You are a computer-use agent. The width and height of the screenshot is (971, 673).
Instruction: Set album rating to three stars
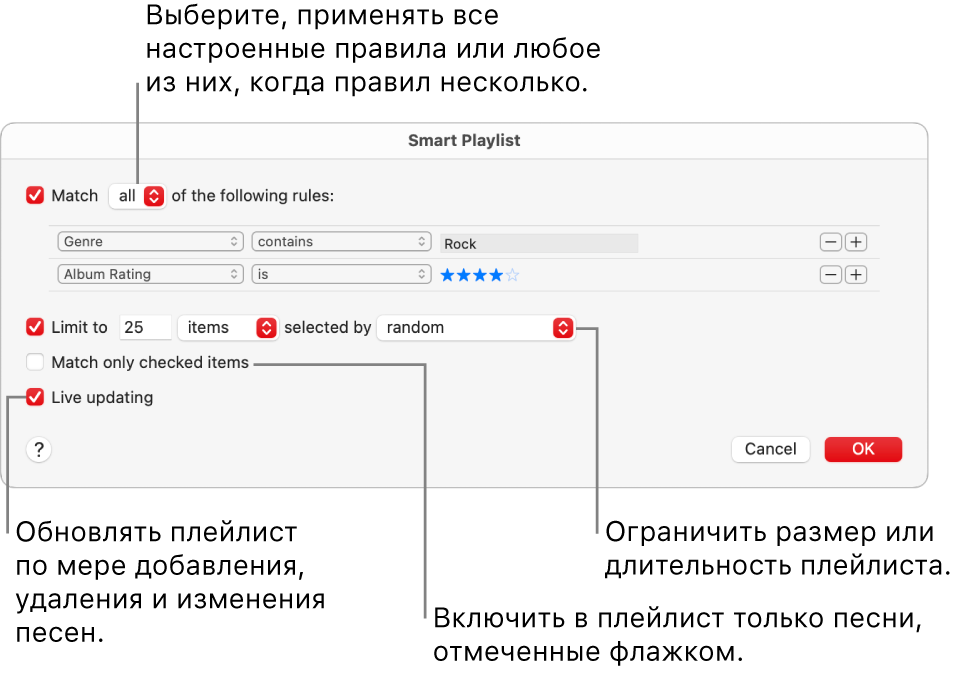480,275
